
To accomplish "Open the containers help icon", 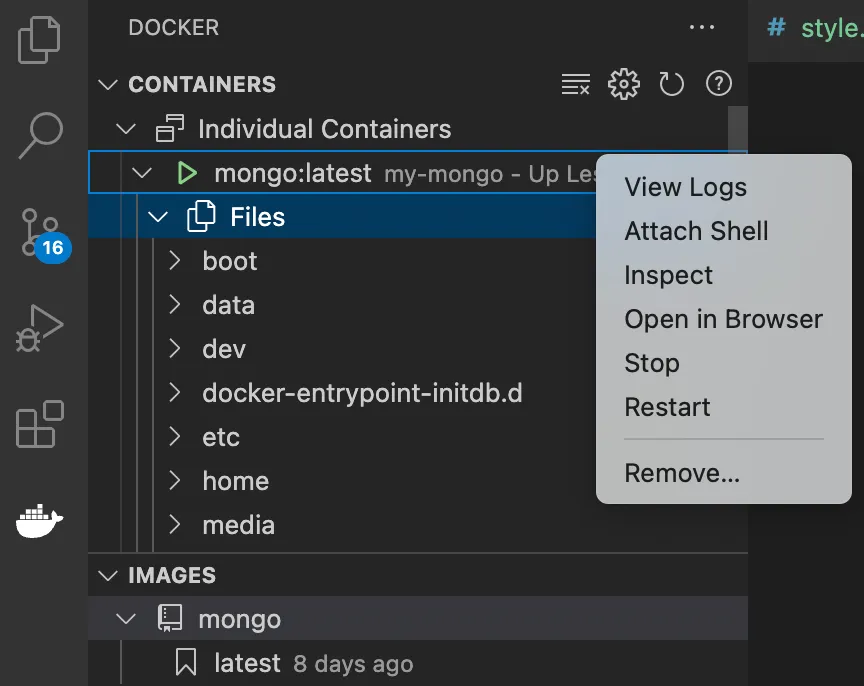I will [719, 84].
